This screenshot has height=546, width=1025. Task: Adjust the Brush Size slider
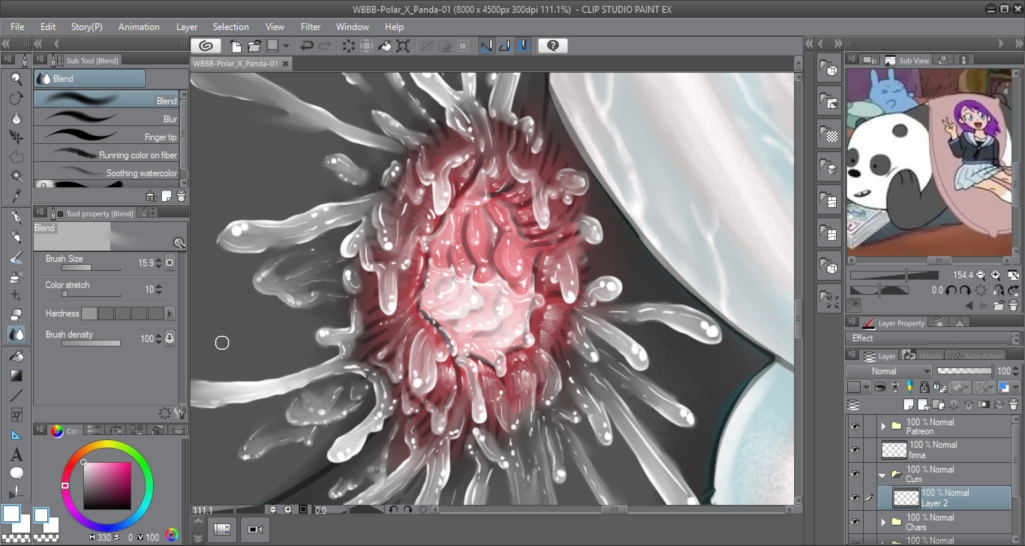pyautogui.click(x=90, y=268)
